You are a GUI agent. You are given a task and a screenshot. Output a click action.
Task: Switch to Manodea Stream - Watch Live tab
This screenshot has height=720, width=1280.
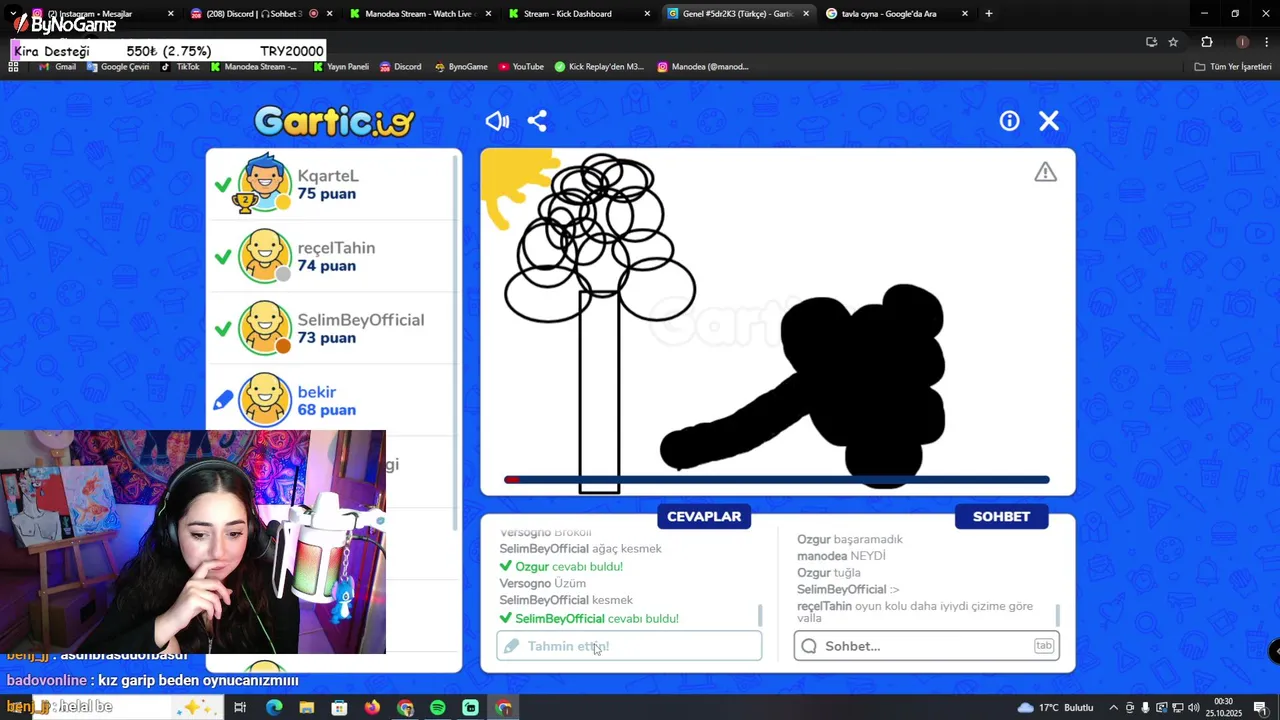tap(420, 14)
